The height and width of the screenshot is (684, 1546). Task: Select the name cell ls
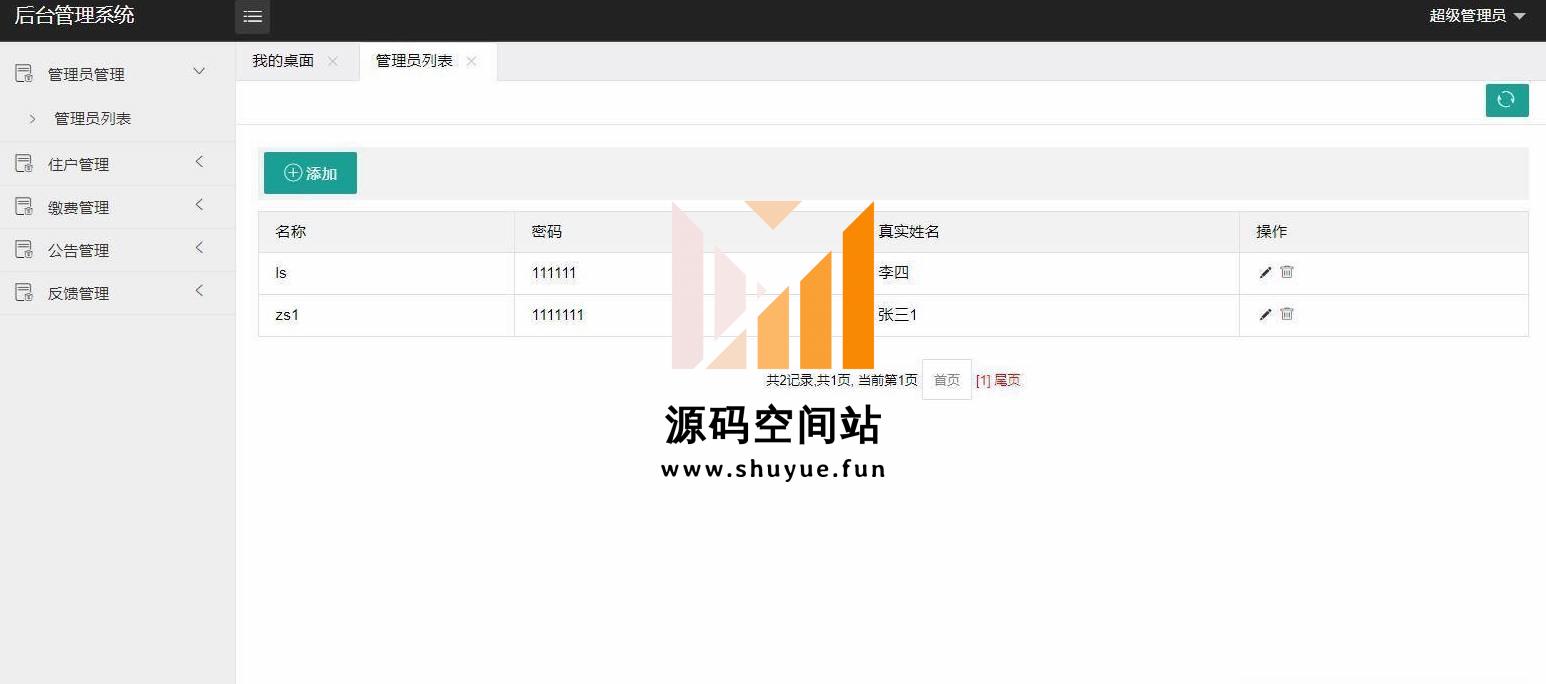coord(282,272)
